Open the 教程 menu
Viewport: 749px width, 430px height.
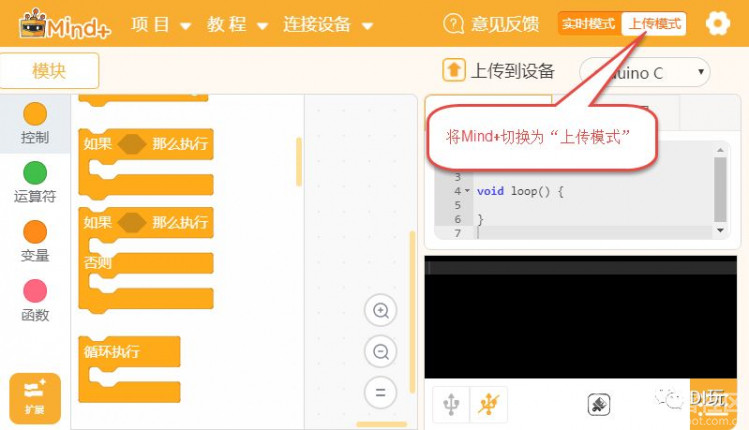[227, 24]
